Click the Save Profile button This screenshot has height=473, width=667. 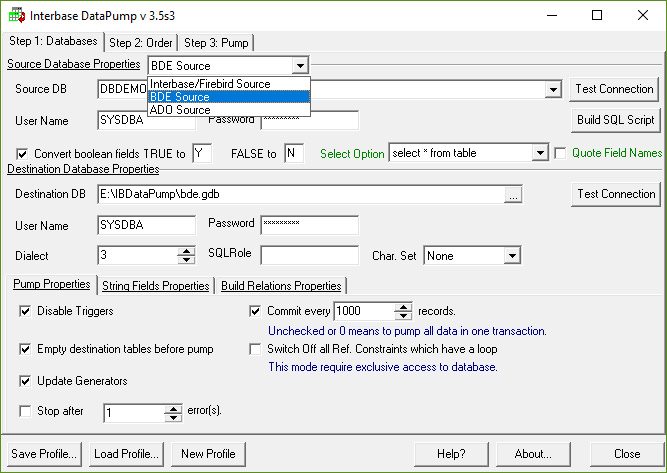44,453
